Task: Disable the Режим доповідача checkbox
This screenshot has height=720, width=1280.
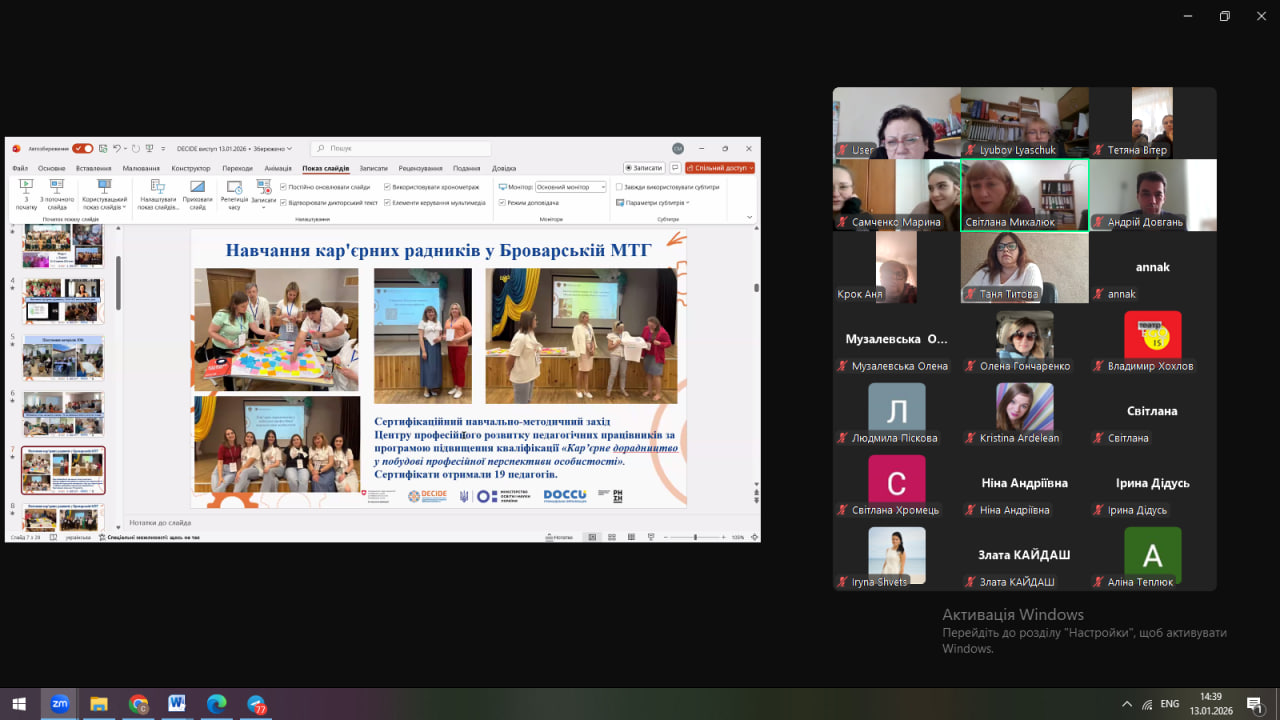Action: click(502, 202)
